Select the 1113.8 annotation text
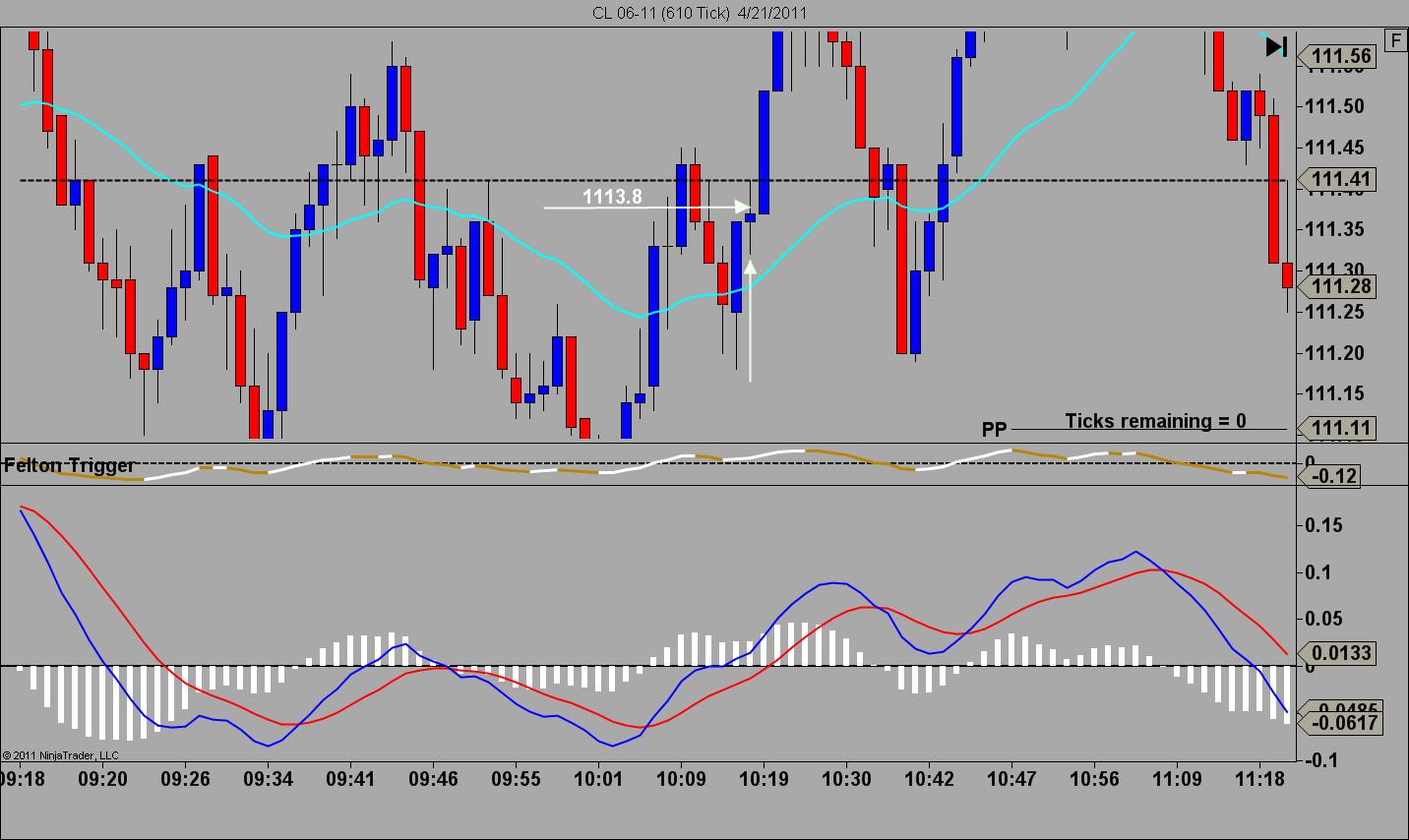Image resolution: width=1409 pixels, height=840 pixels. click(x=612, y=197)
